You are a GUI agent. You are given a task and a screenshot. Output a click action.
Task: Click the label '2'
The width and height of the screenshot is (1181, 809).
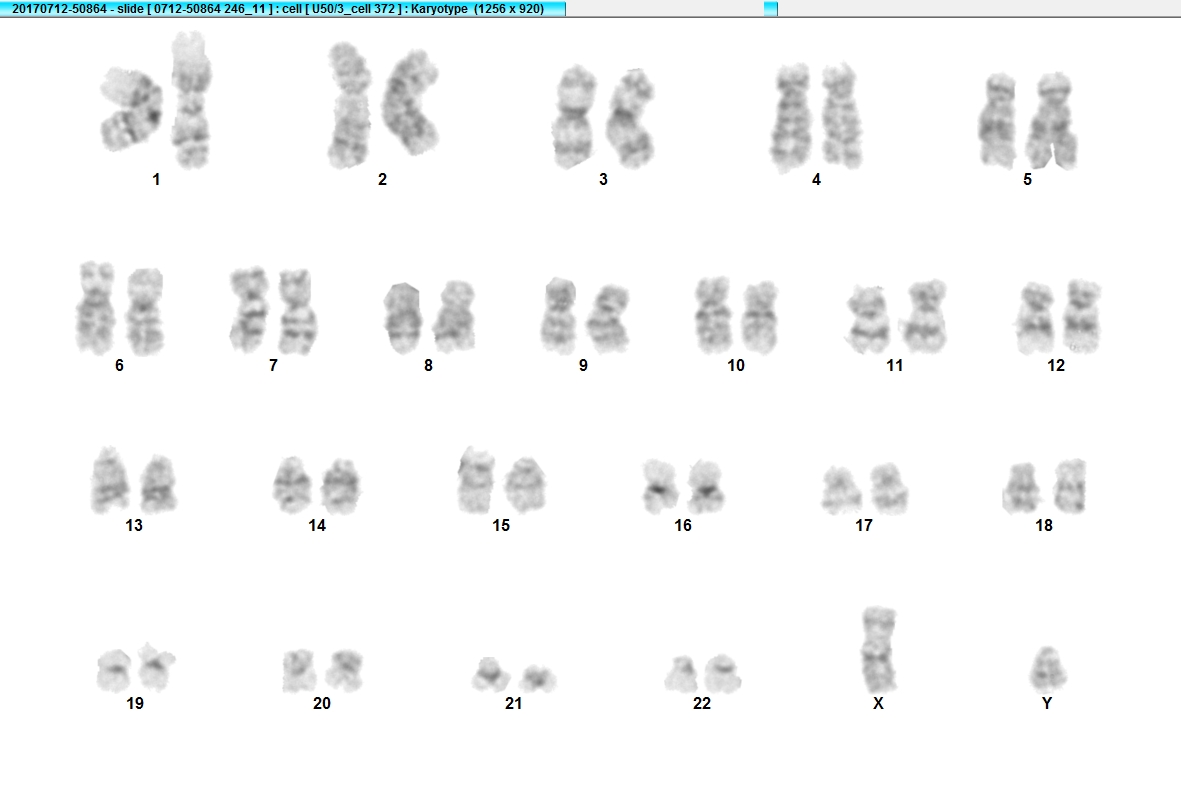click(x=382, y=179)
